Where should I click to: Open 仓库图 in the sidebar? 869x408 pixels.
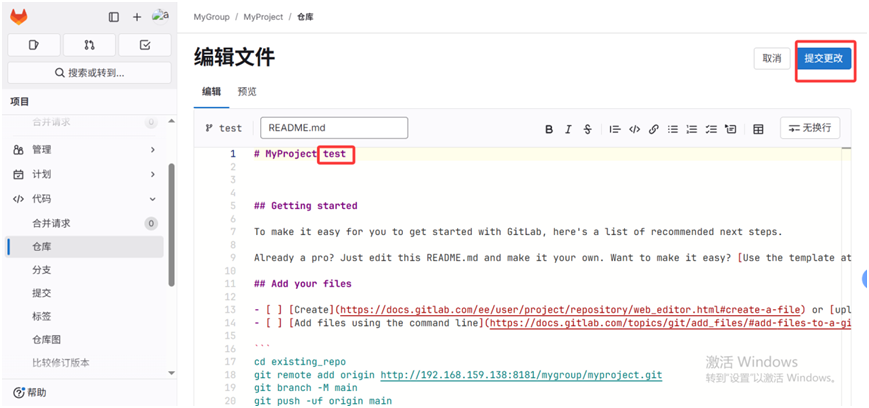coord(85,340)
